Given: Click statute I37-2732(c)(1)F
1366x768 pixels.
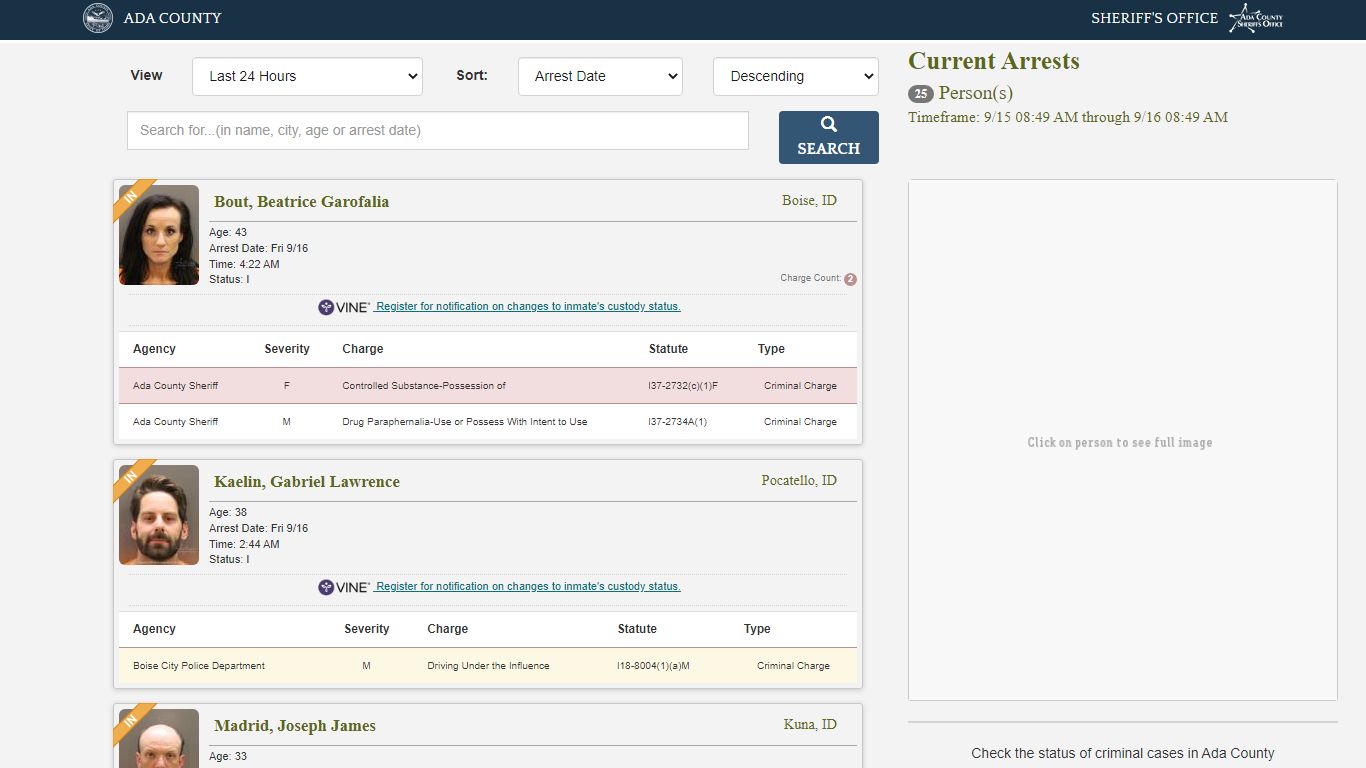Looking at the screenshot, I should [683, 386].
